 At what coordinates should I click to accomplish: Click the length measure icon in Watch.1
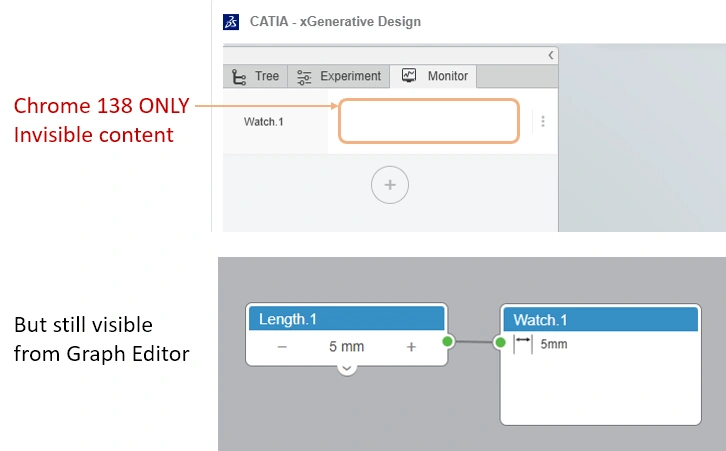pos(523,345)
